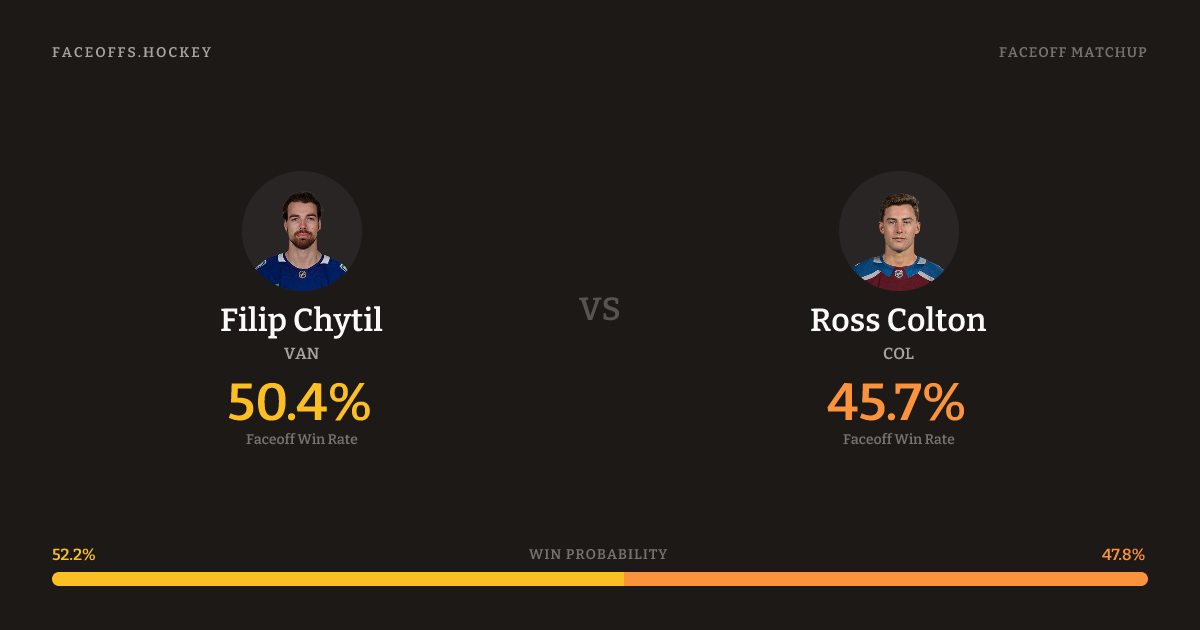
Task: Click the FACEOFFS.HOCKEY site title
Action: tap(132, 52)
